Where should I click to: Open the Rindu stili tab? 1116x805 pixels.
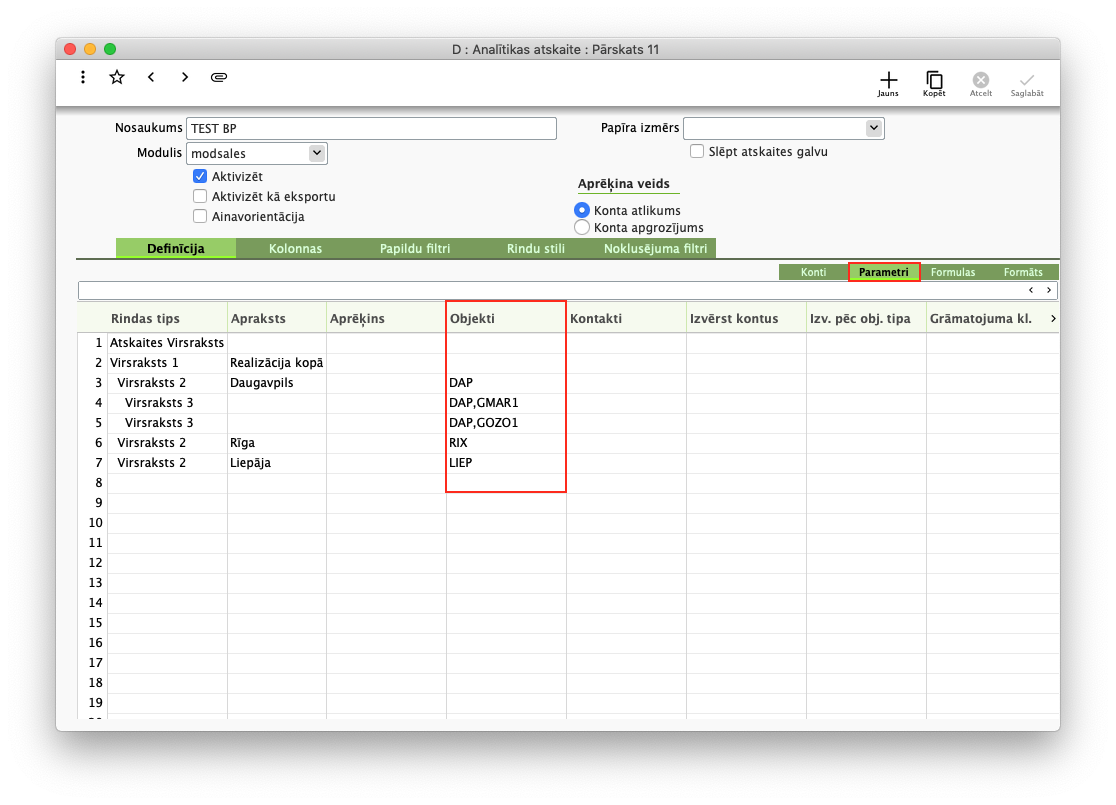coord(535,248)
